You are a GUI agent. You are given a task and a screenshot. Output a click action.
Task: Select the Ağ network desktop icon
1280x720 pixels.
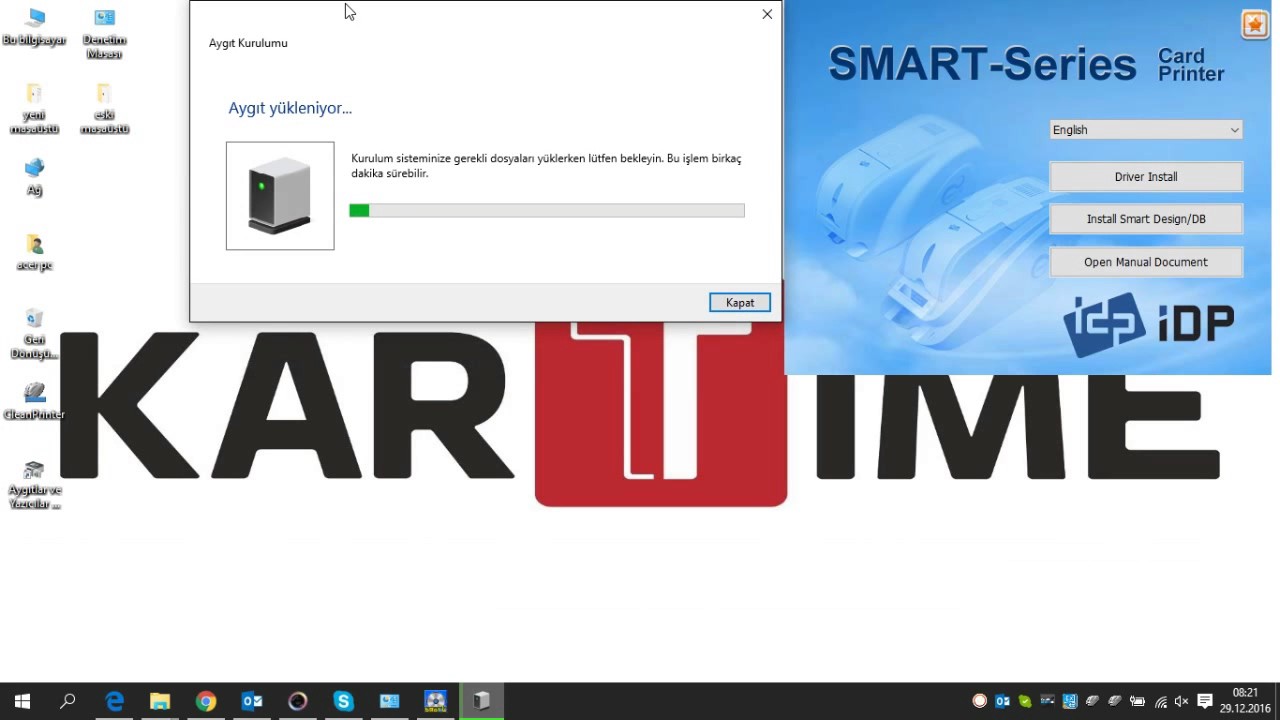pos(34,177)
